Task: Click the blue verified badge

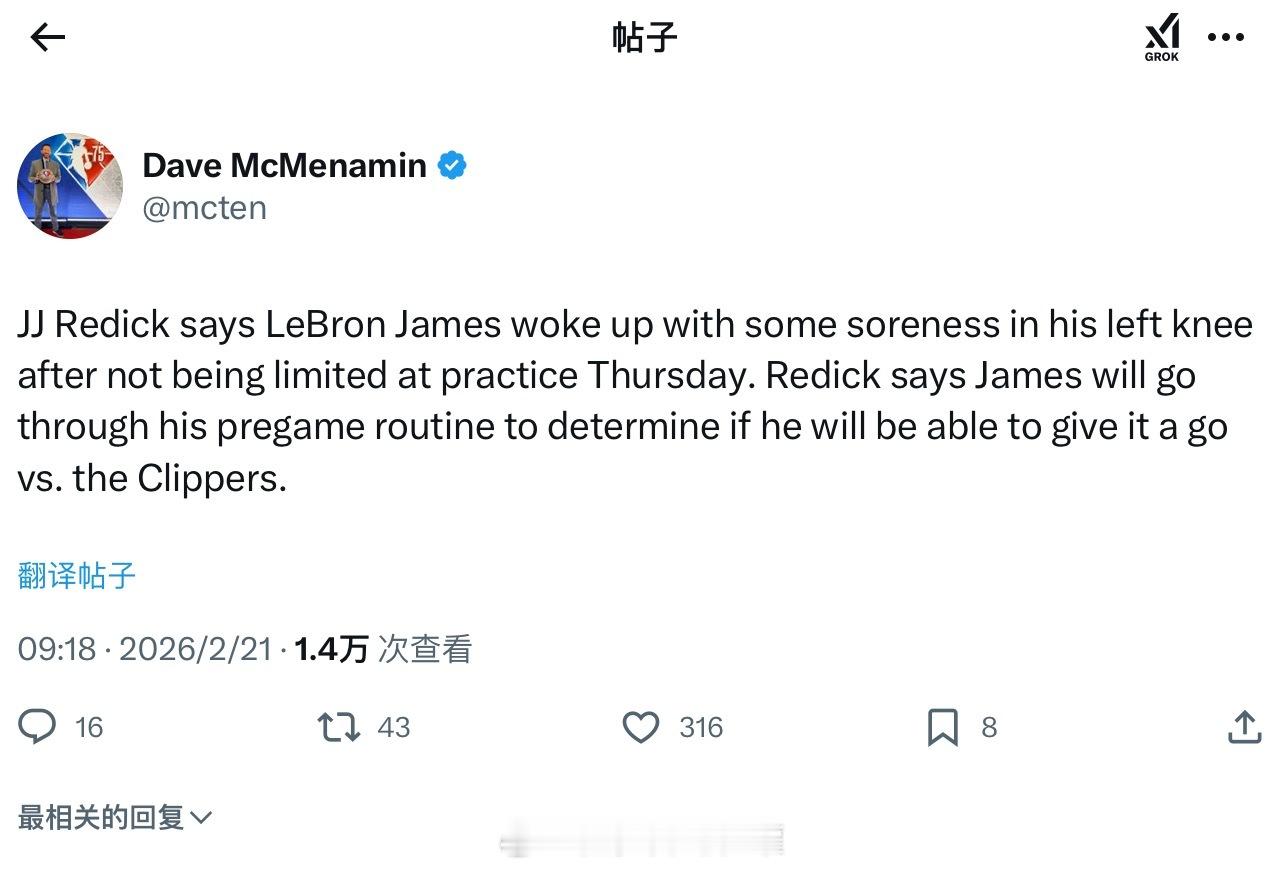Action: tap(452, 165)
